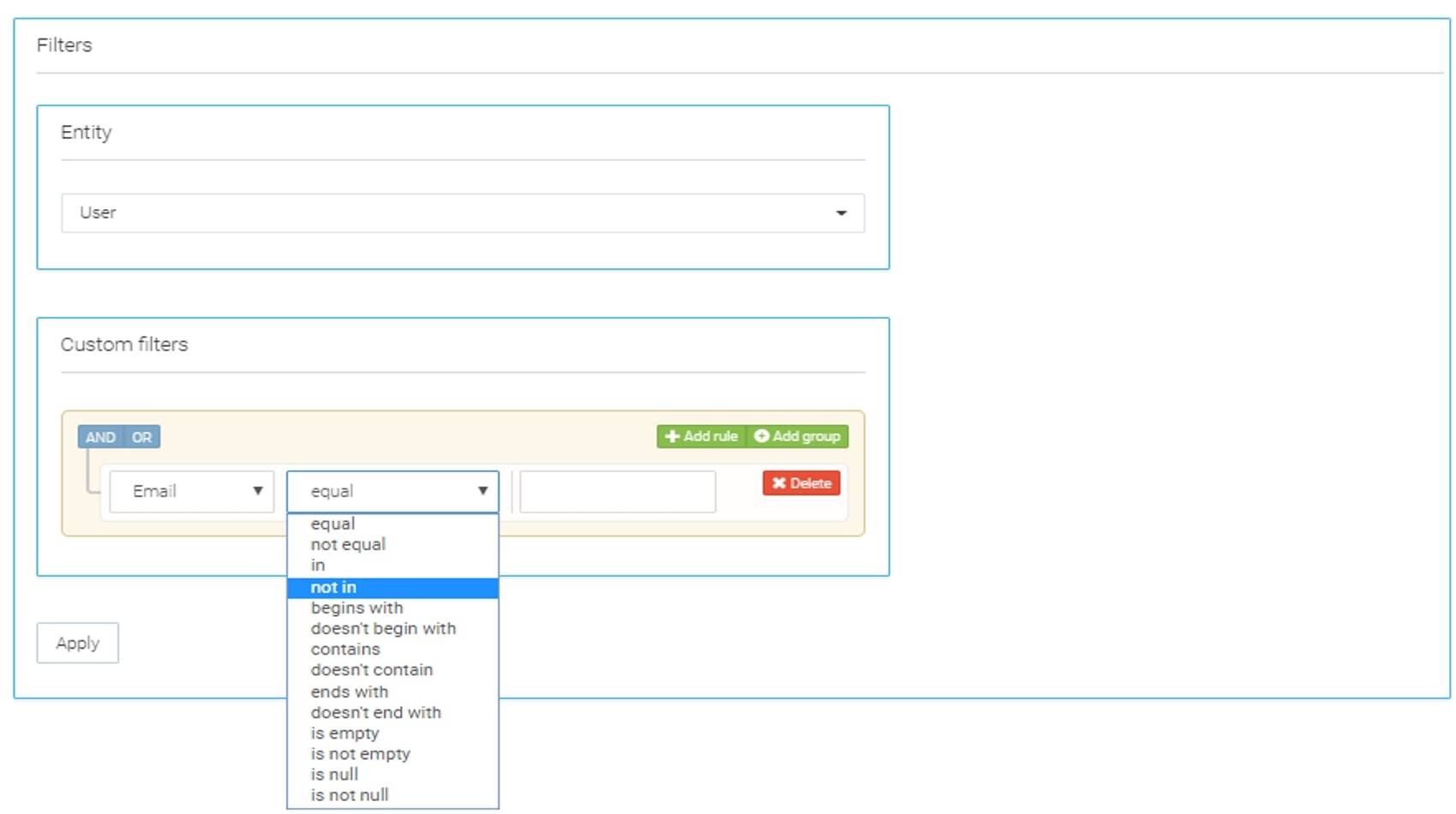Click the Add rule button
Screen dimensions: 1456x814
(x=701, y=436)
